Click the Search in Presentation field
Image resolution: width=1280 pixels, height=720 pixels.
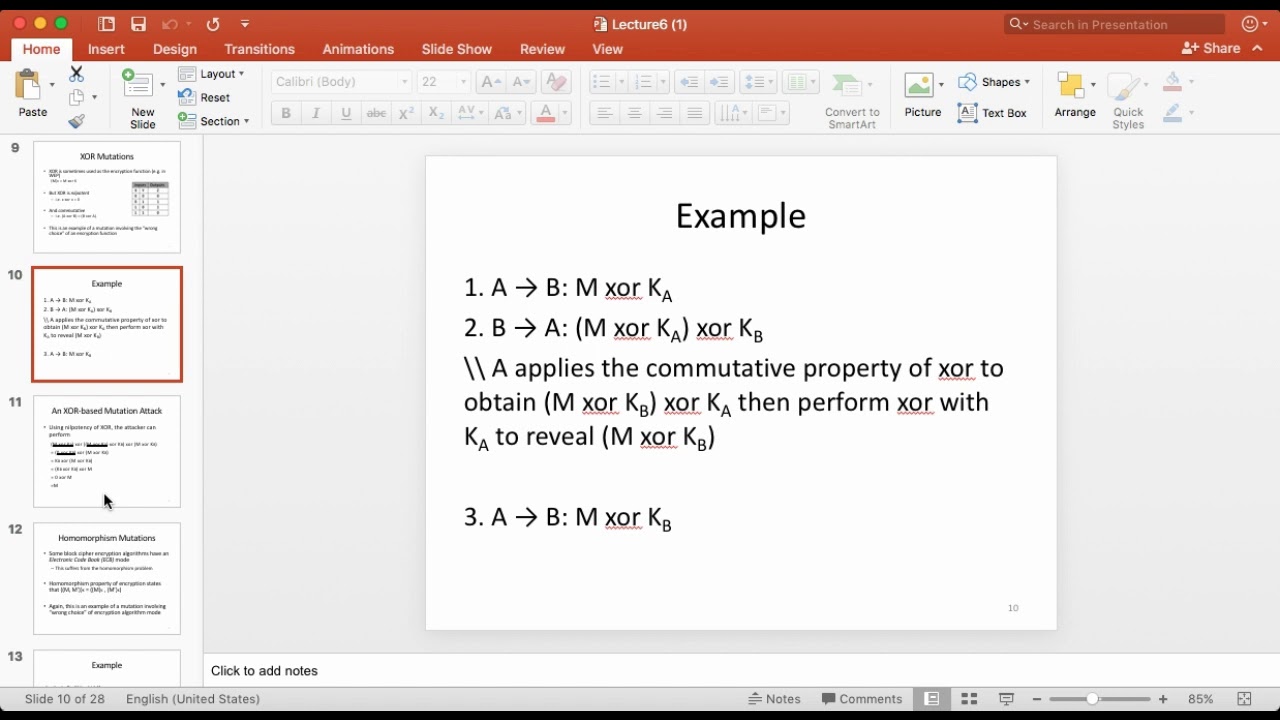[1115, 24]
